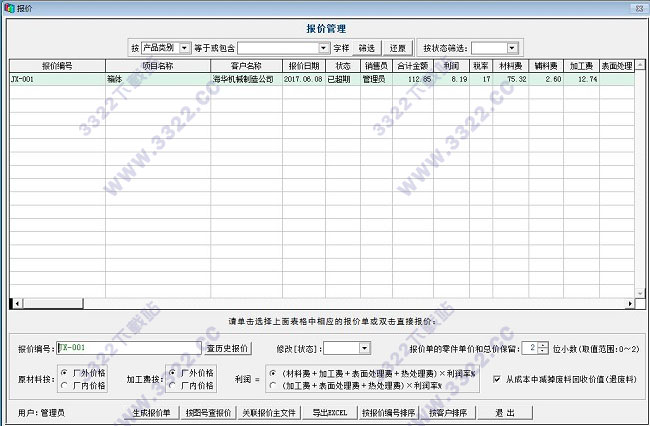Viewport: 650px width, 426px height.
Task: Click the decimal places number field
Action: tap(529, 348)
